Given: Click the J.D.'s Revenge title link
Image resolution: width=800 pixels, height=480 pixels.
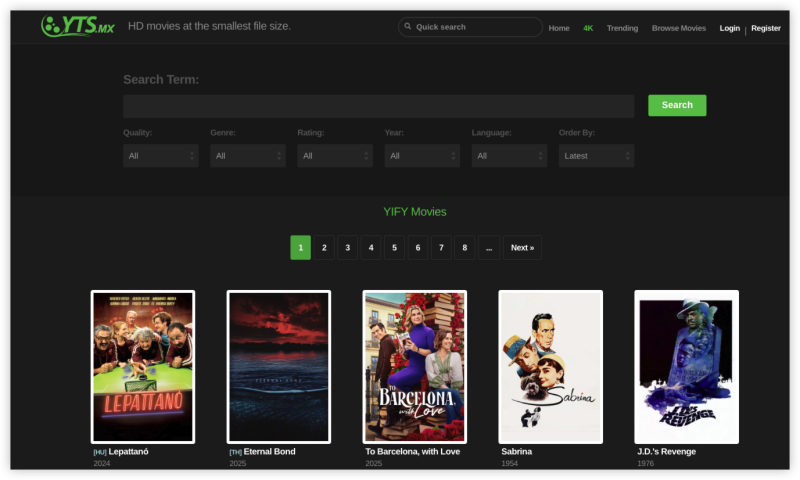Looking at the screenshot, I should (x=666, y=451).
